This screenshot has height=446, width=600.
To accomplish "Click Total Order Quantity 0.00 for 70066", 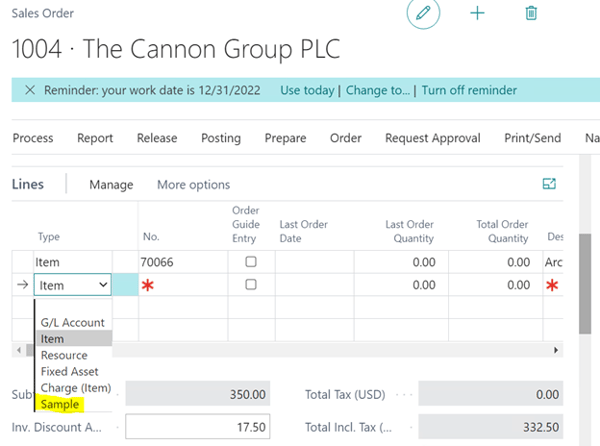I will pos(496,262).
